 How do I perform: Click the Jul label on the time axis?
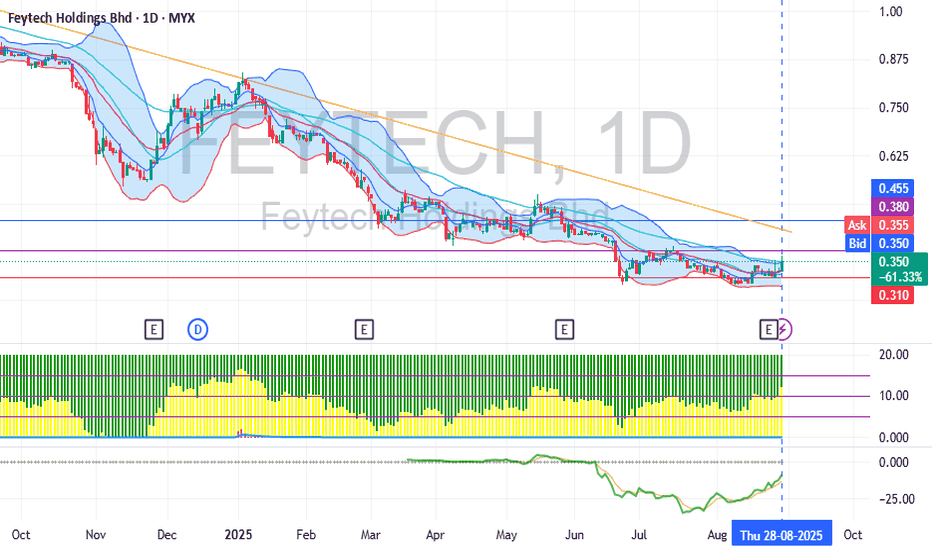point(639,535)
